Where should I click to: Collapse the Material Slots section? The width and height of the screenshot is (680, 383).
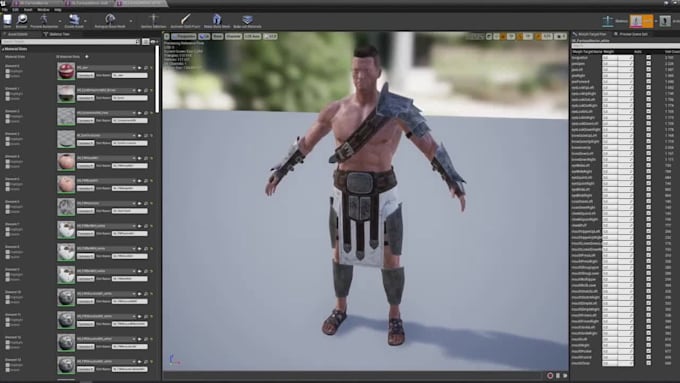tap(3, 49)
